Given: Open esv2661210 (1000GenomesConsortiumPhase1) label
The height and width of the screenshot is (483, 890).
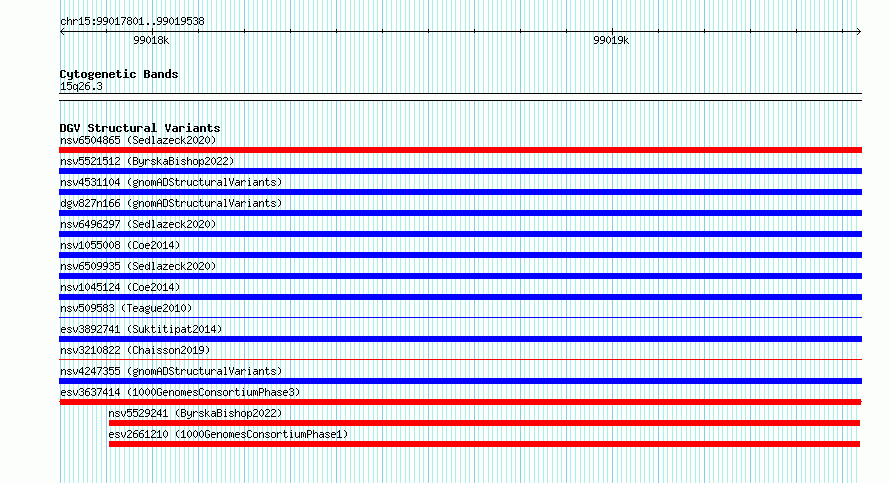Looking at the screenshot, I should point(228,434).
